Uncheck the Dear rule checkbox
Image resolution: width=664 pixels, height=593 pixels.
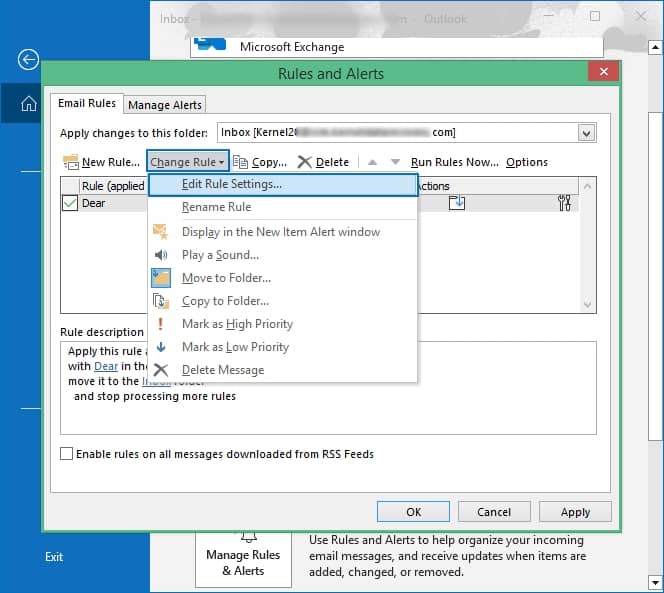(70, 203)
